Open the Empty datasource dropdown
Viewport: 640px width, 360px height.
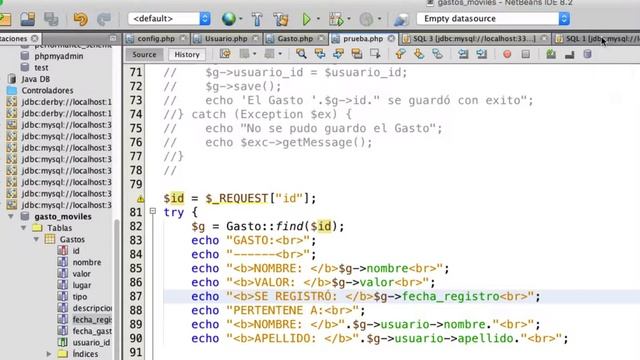(x=493, y=19)
